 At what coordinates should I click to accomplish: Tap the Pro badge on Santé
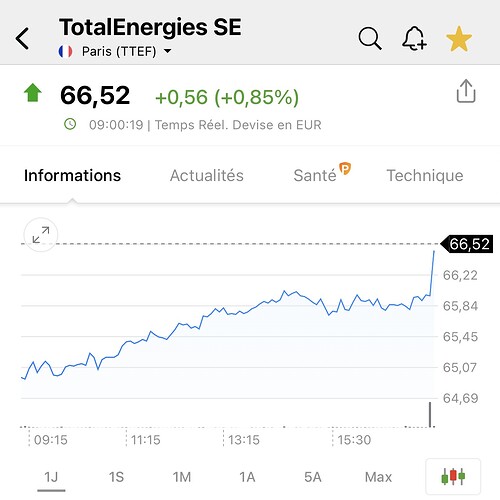[x=345, y=168]
